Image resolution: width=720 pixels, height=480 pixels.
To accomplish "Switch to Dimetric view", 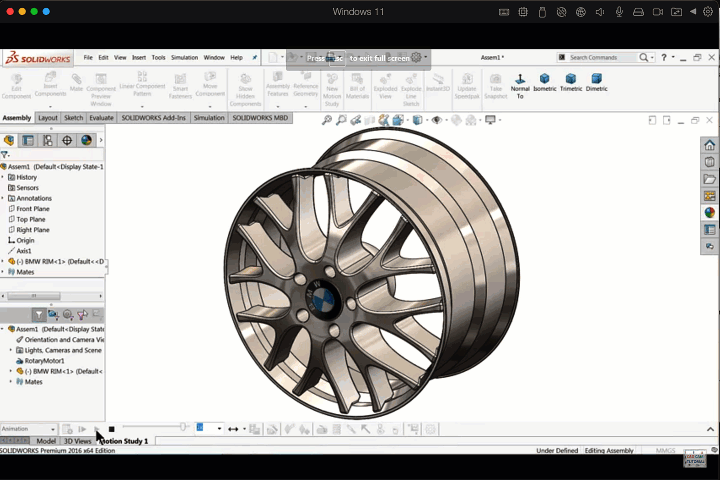I will (x=597, y=79).
